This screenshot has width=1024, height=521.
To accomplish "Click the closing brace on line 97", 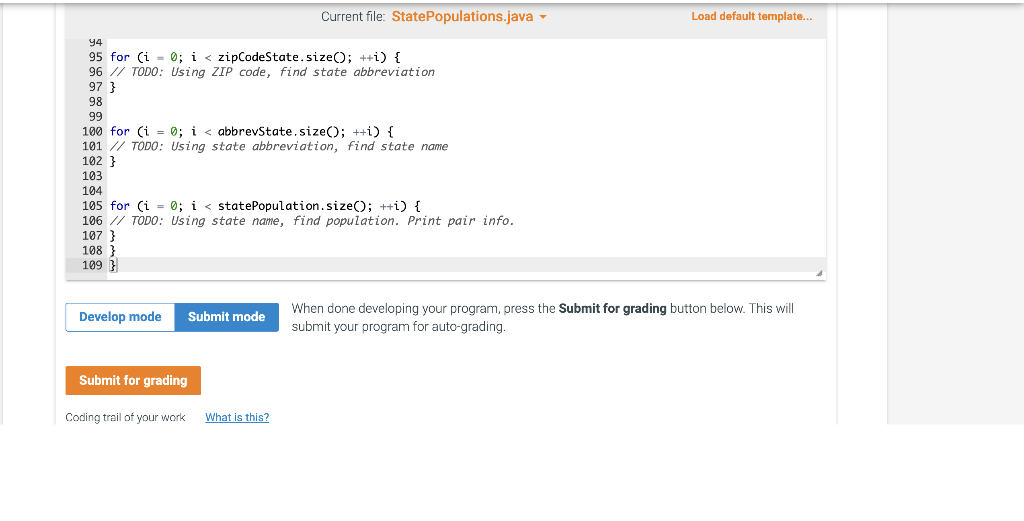I will pyautogui.click(x=113, y=87).
